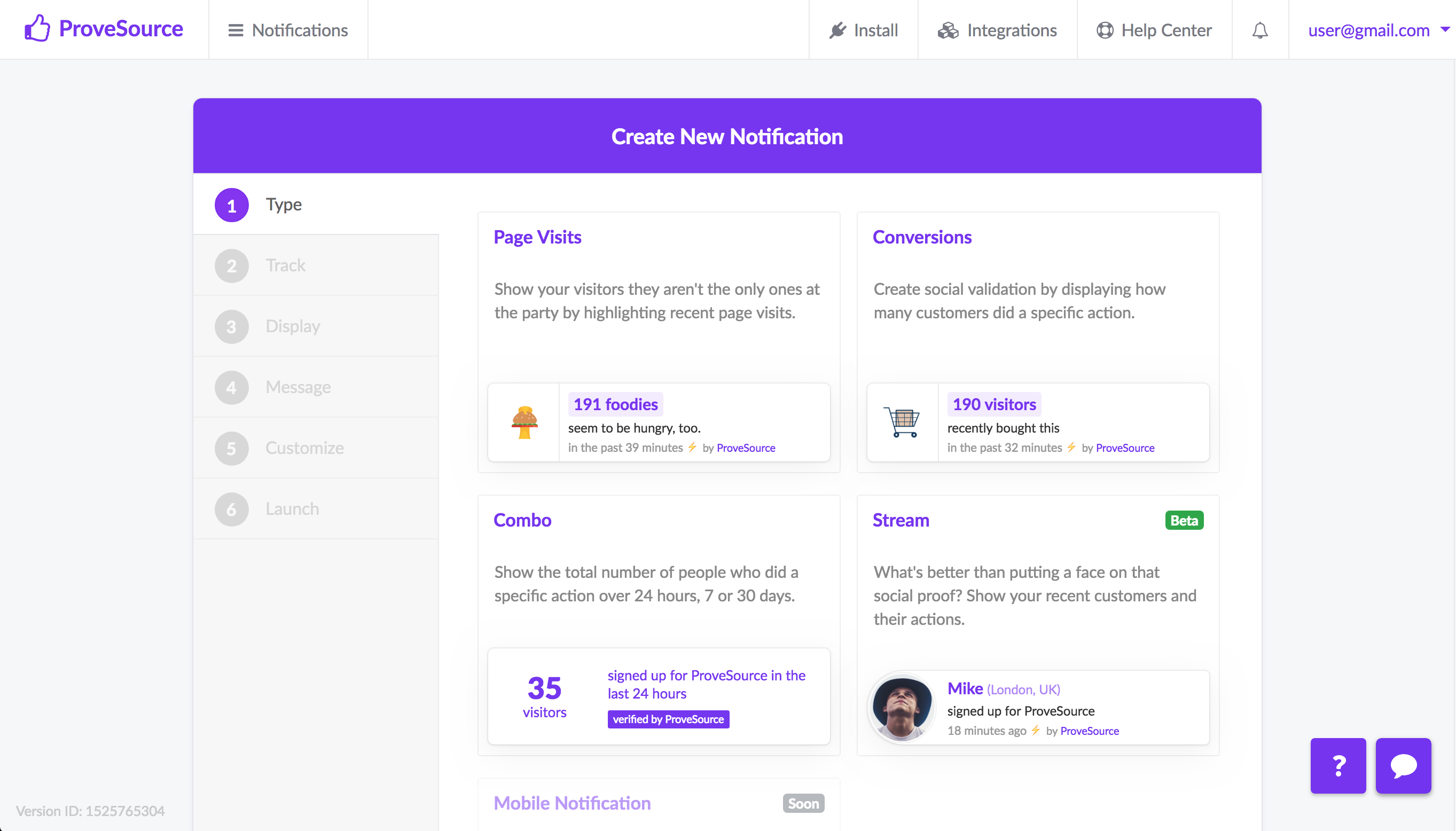Click the hamburger icon beside Notifications
This screenshot has width=1456, height=831.
coord(236,30)
